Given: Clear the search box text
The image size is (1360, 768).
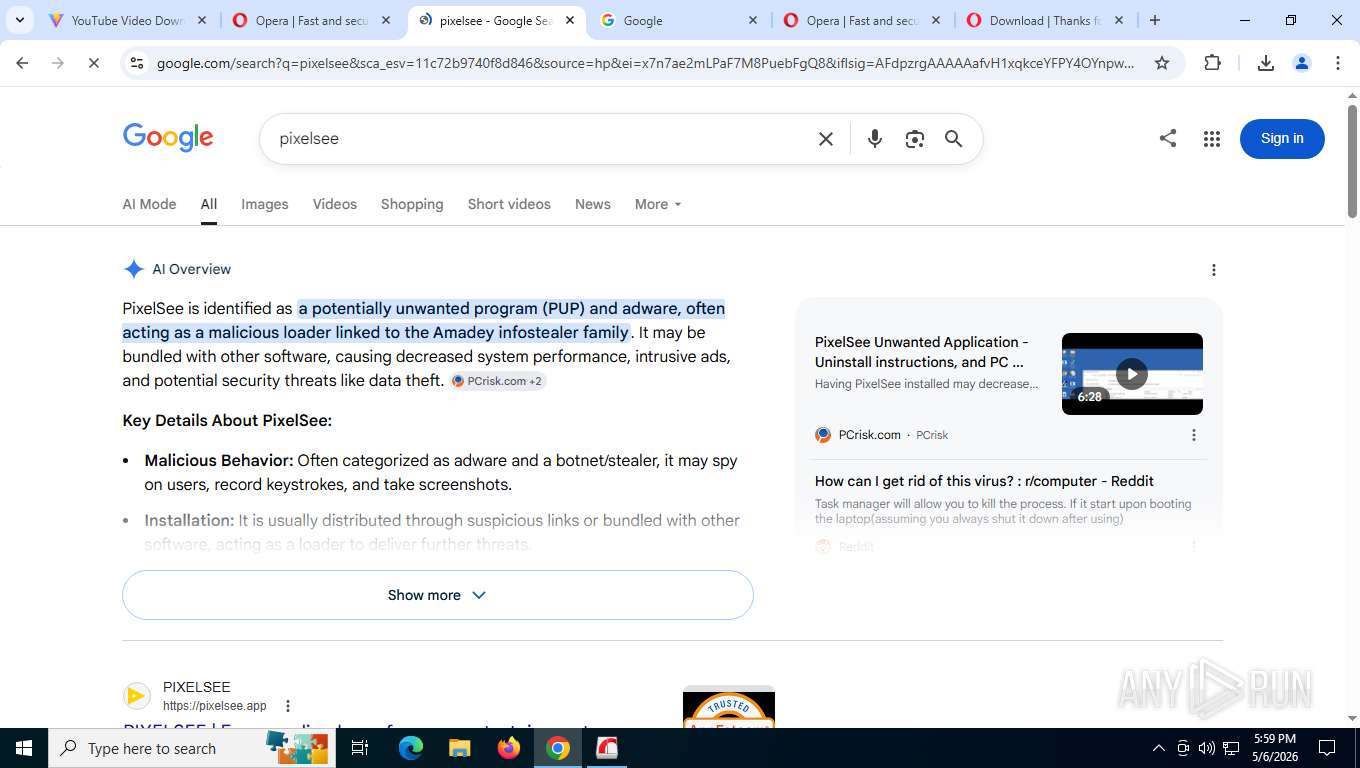Looking at the screenshot, I should pyautogui.click(x=826, y=139).
